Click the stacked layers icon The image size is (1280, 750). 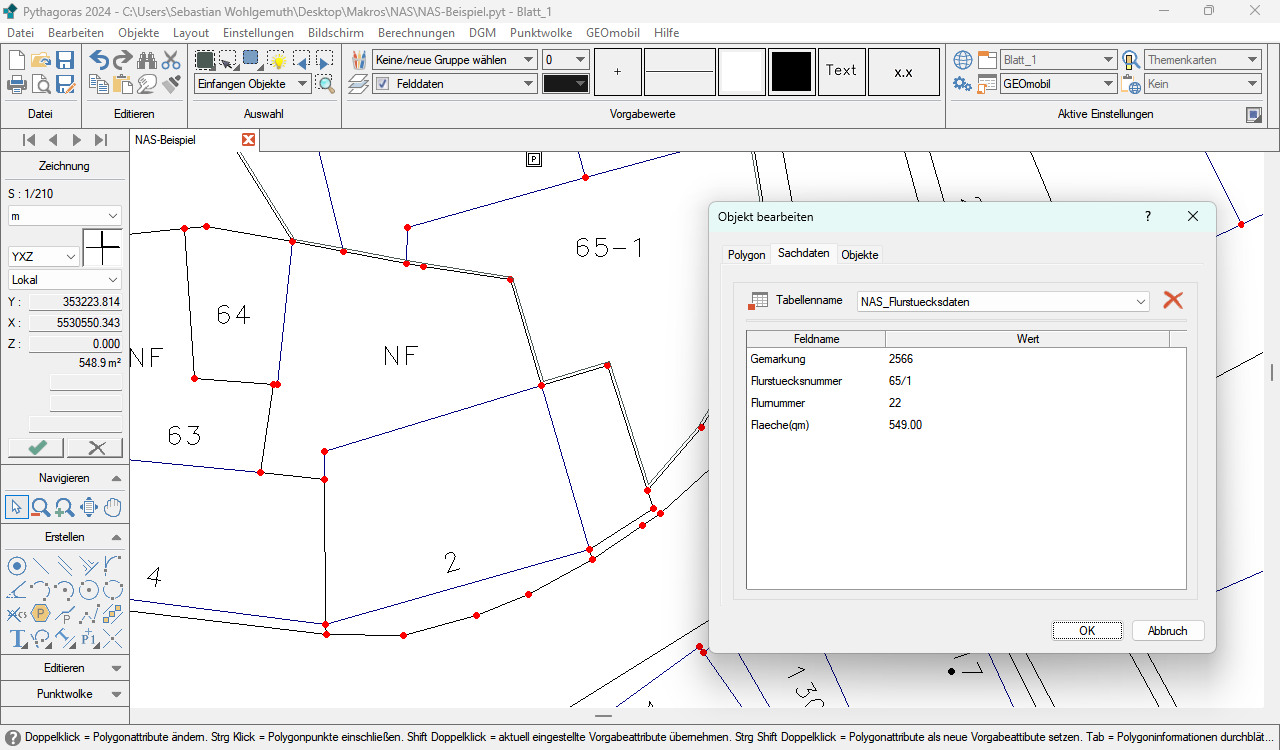tap(359, 84)
